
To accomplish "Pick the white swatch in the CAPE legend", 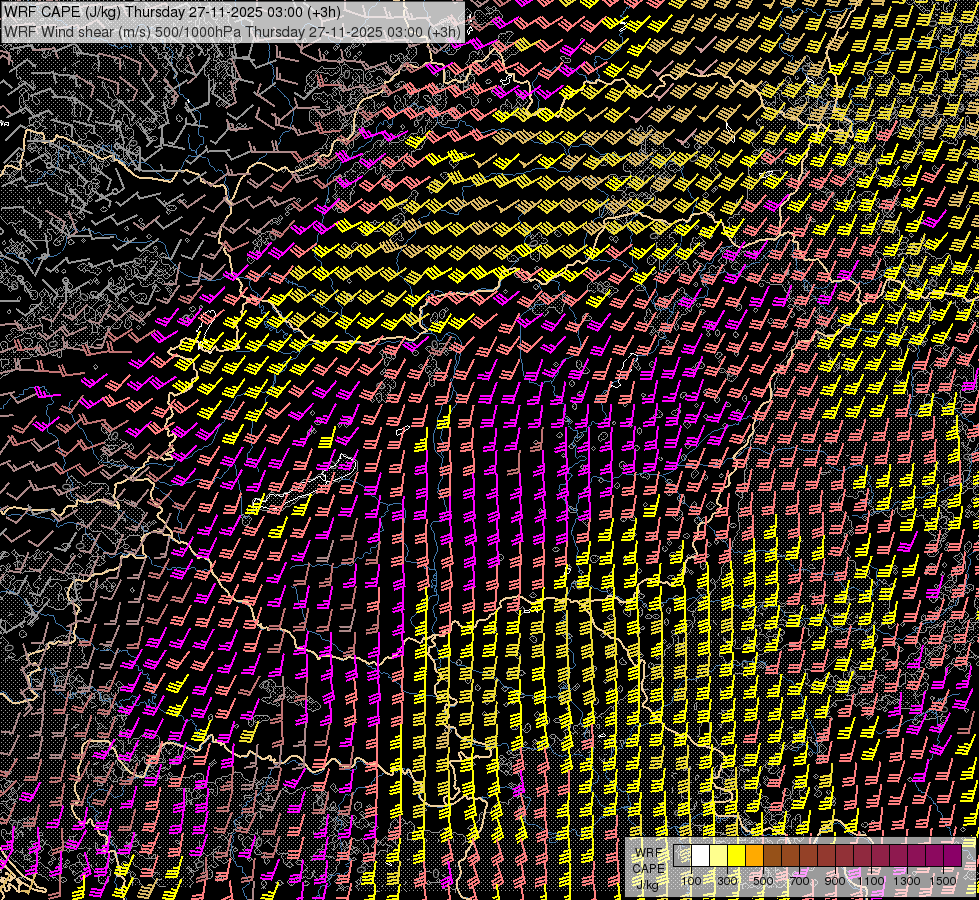I will click(700, 856).
